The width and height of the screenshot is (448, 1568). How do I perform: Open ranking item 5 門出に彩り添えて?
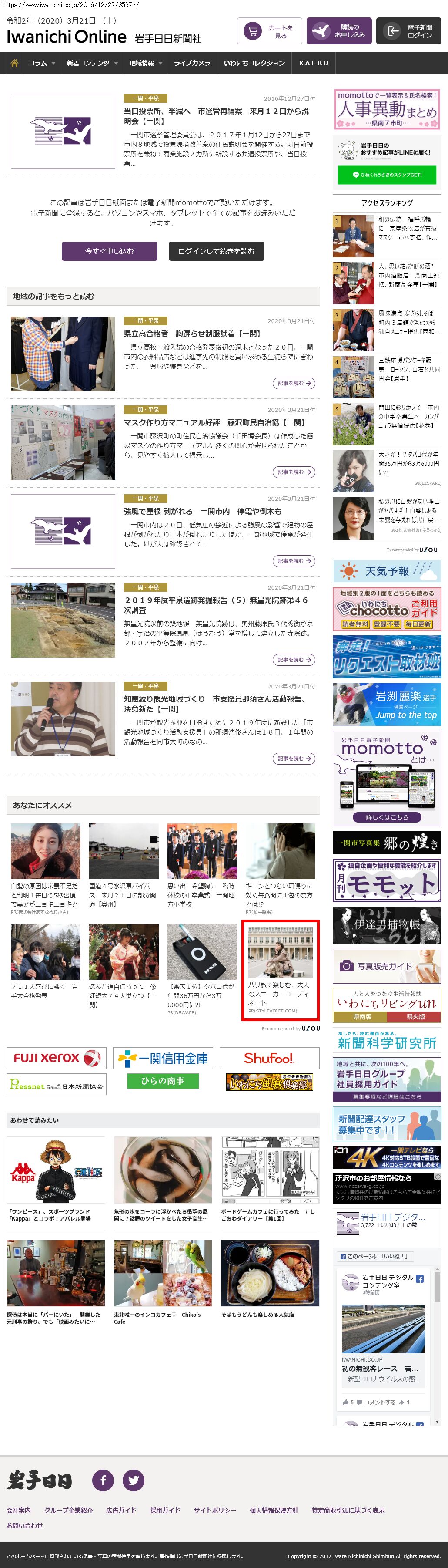click(x=387, y=424)
